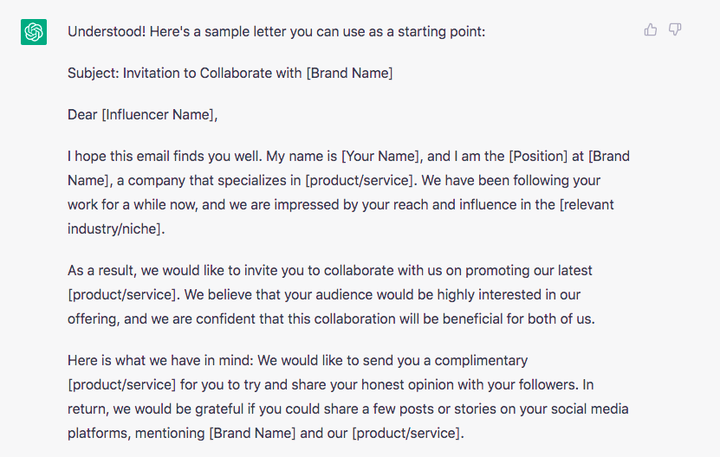Click the green ChatGPT logo avatar
Screen dimensions: 720x457
pos(34,32)
